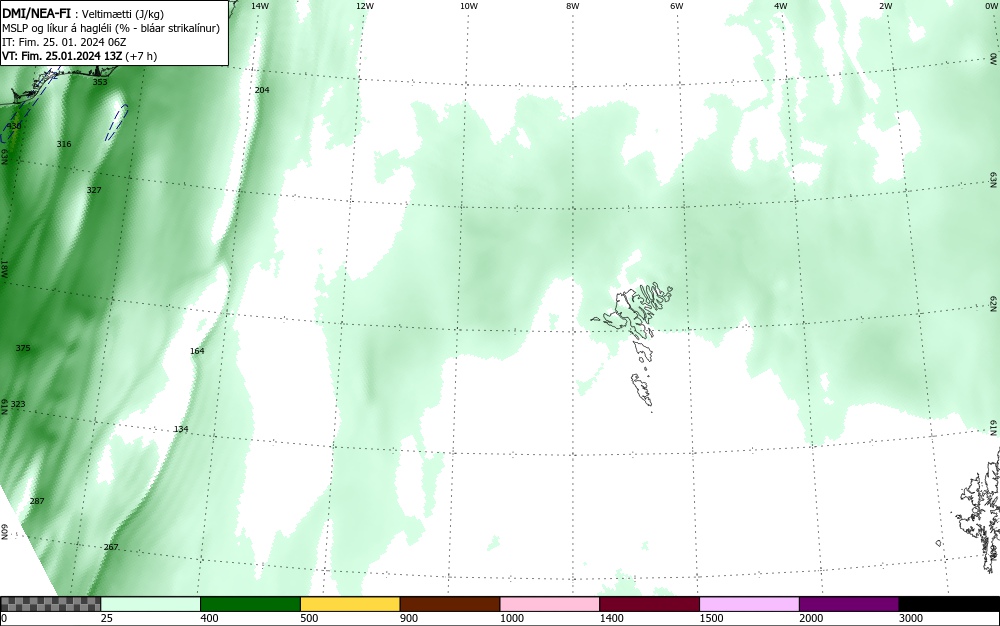Click the '2W' longitude label

pos(885,6)
